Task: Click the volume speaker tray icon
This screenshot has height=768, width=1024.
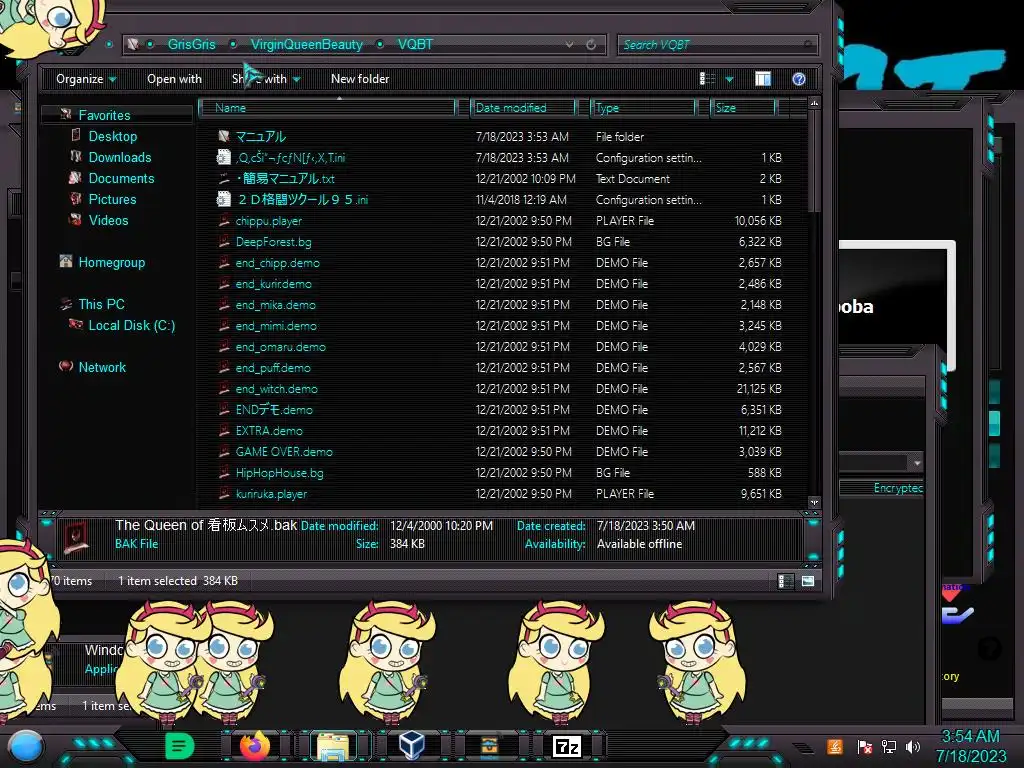Action: pyautogui.click(x=913, y=746)
